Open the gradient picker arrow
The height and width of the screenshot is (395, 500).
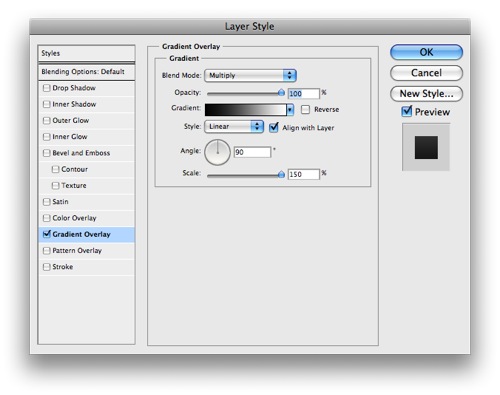coord(290,110)
